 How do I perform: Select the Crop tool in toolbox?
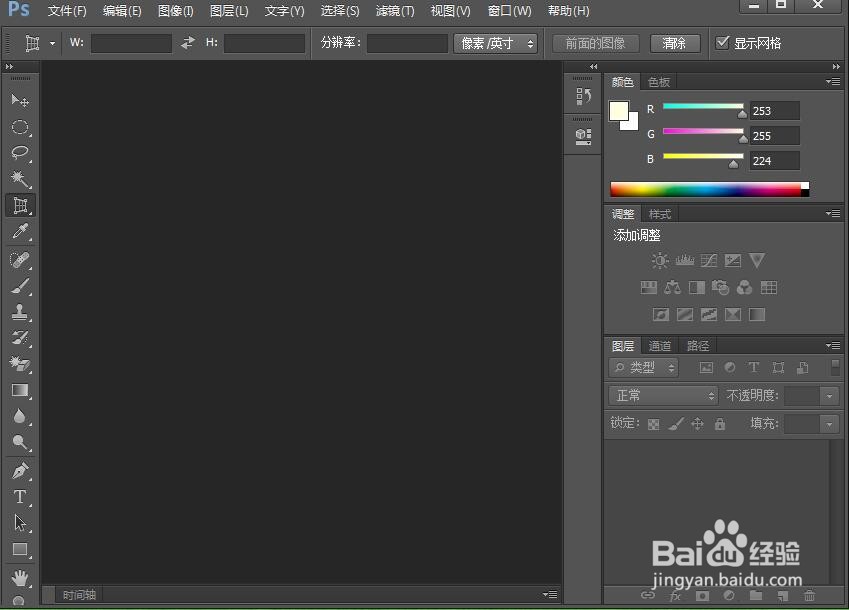coord(20,206)
